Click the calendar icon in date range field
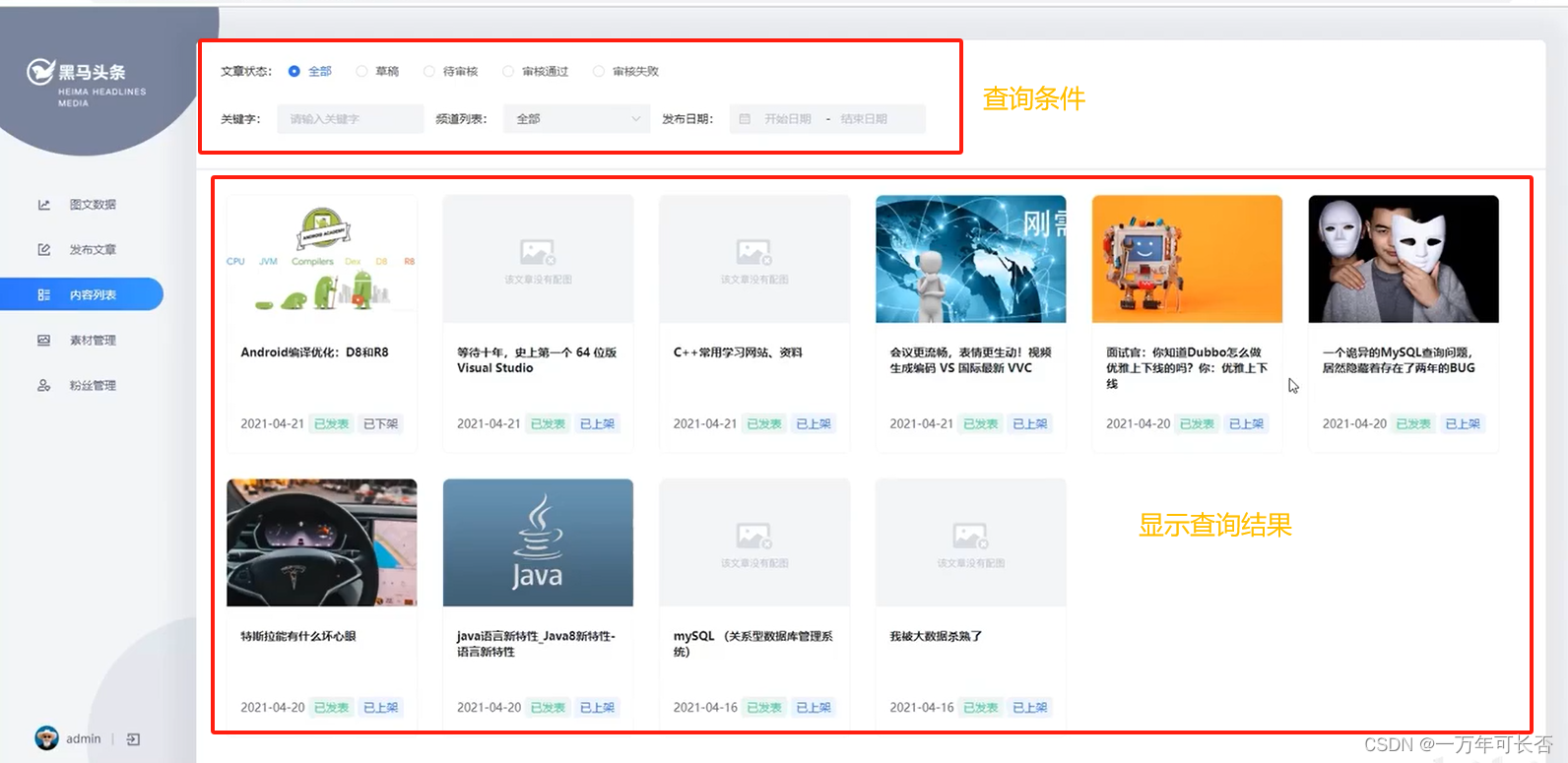The image size is (1568, 763). coord(745,119)
